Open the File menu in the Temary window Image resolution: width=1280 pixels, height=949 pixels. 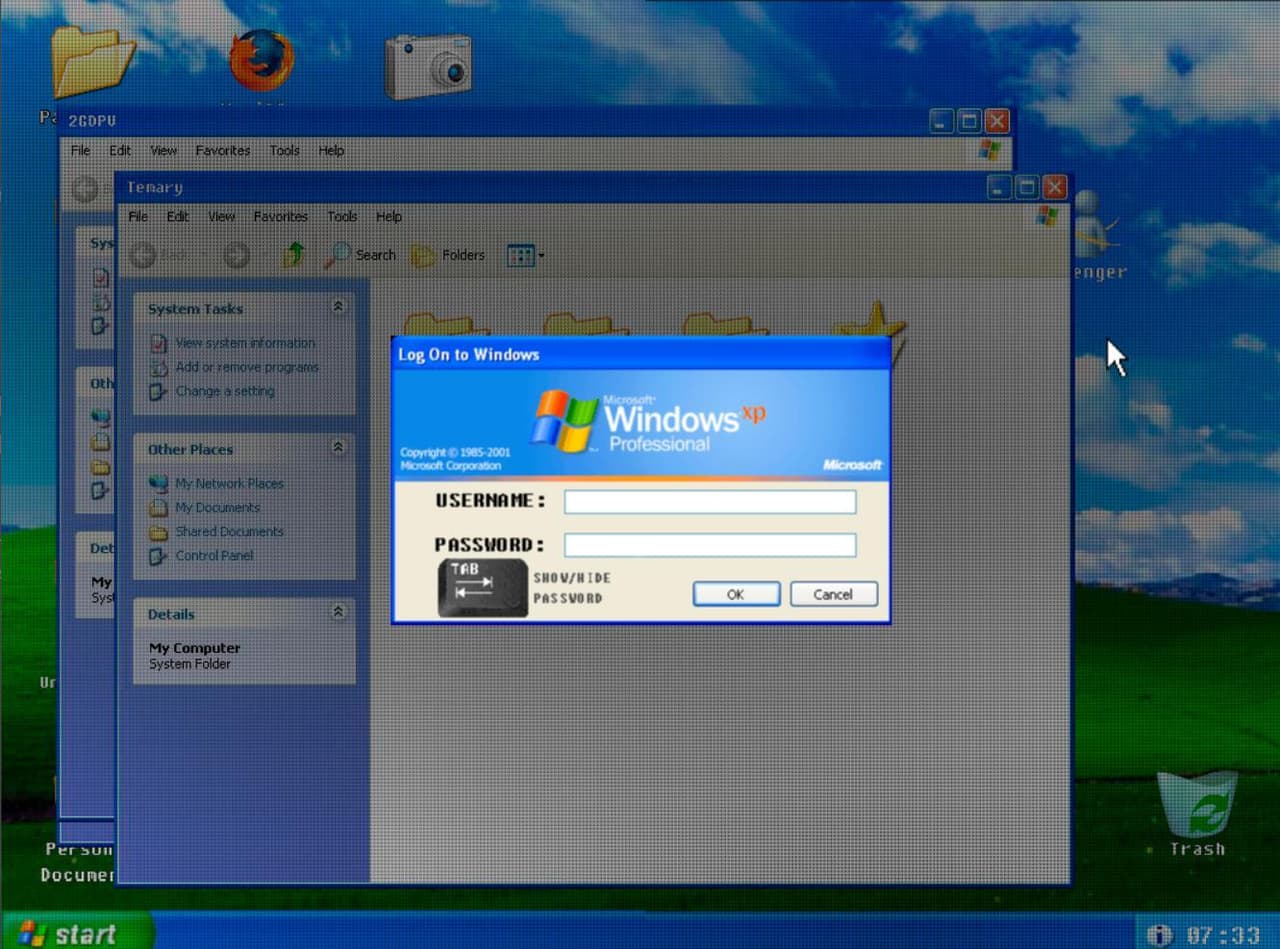(138, 216)
